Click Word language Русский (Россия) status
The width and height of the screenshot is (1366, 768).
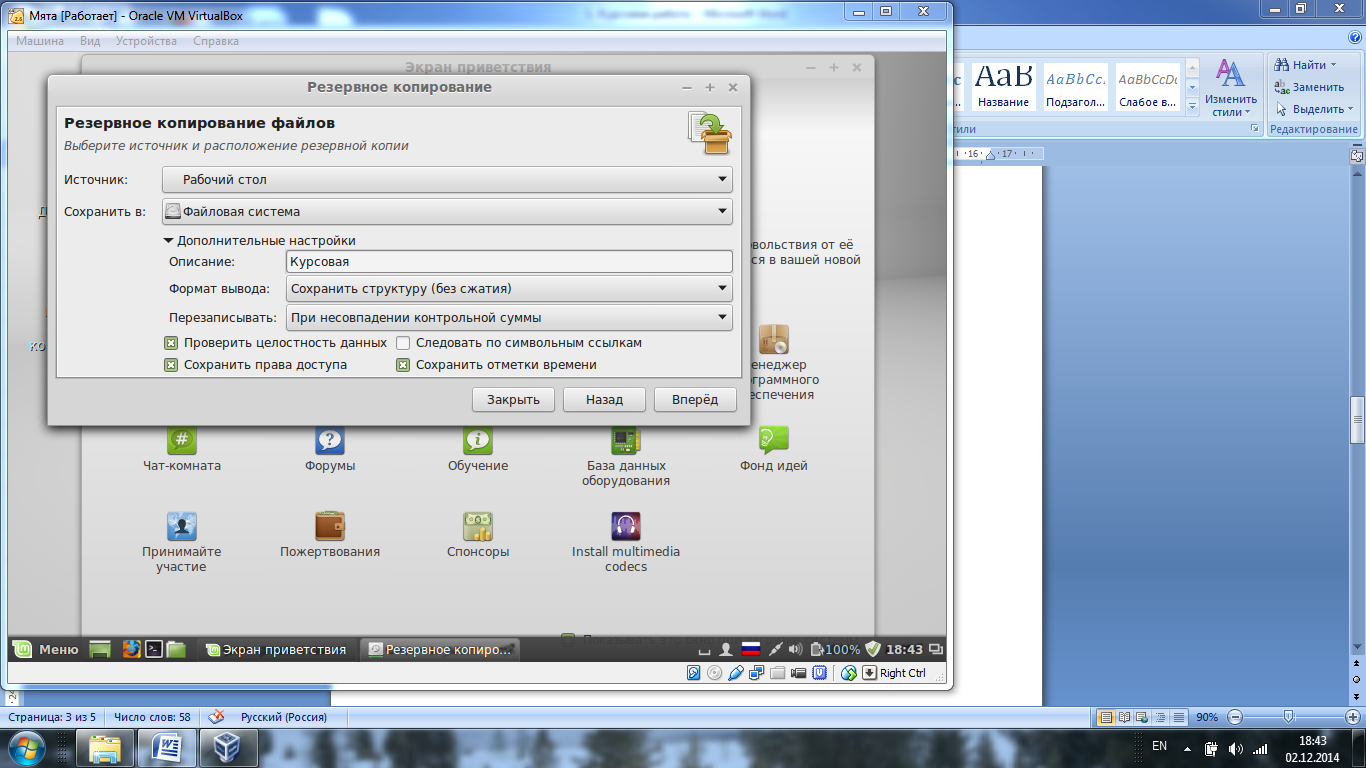pos(283,717)
